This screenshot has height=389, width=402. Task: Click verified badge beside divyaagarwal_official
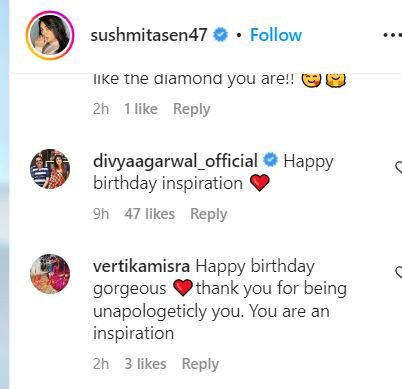tap(270, 160)
